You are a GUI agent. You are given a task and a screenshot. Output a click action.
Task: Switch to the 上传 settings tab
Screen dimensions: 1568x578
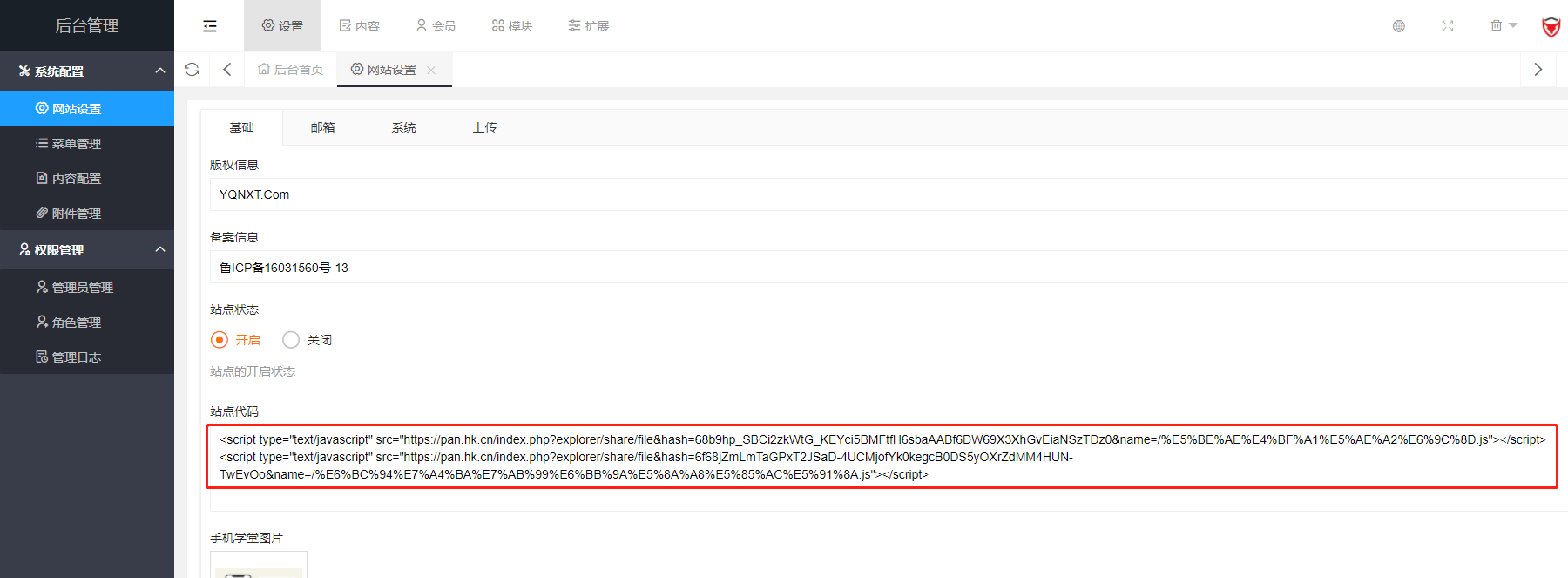point(484,127)
